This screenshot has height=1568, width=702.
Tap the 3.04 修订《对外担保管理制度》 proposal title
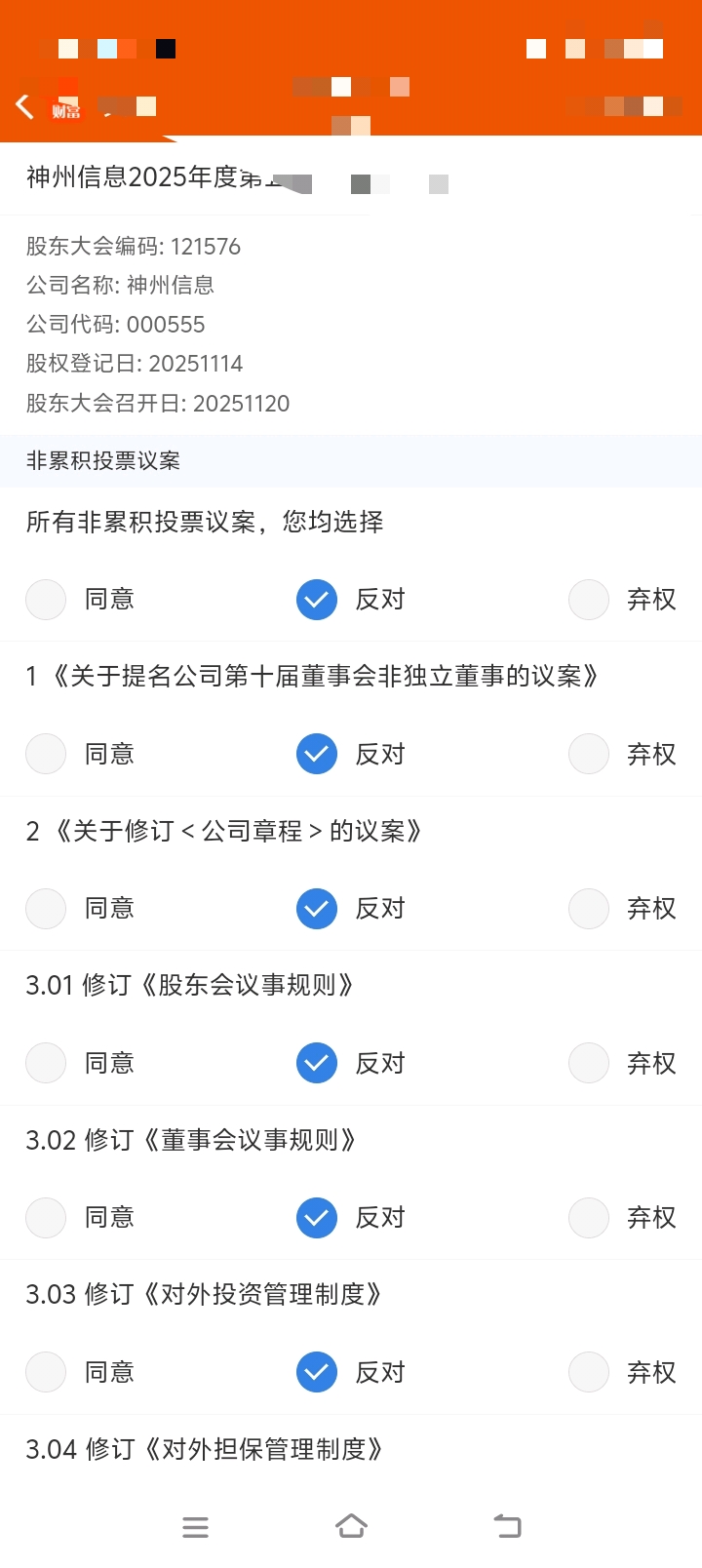[205, 1449]
